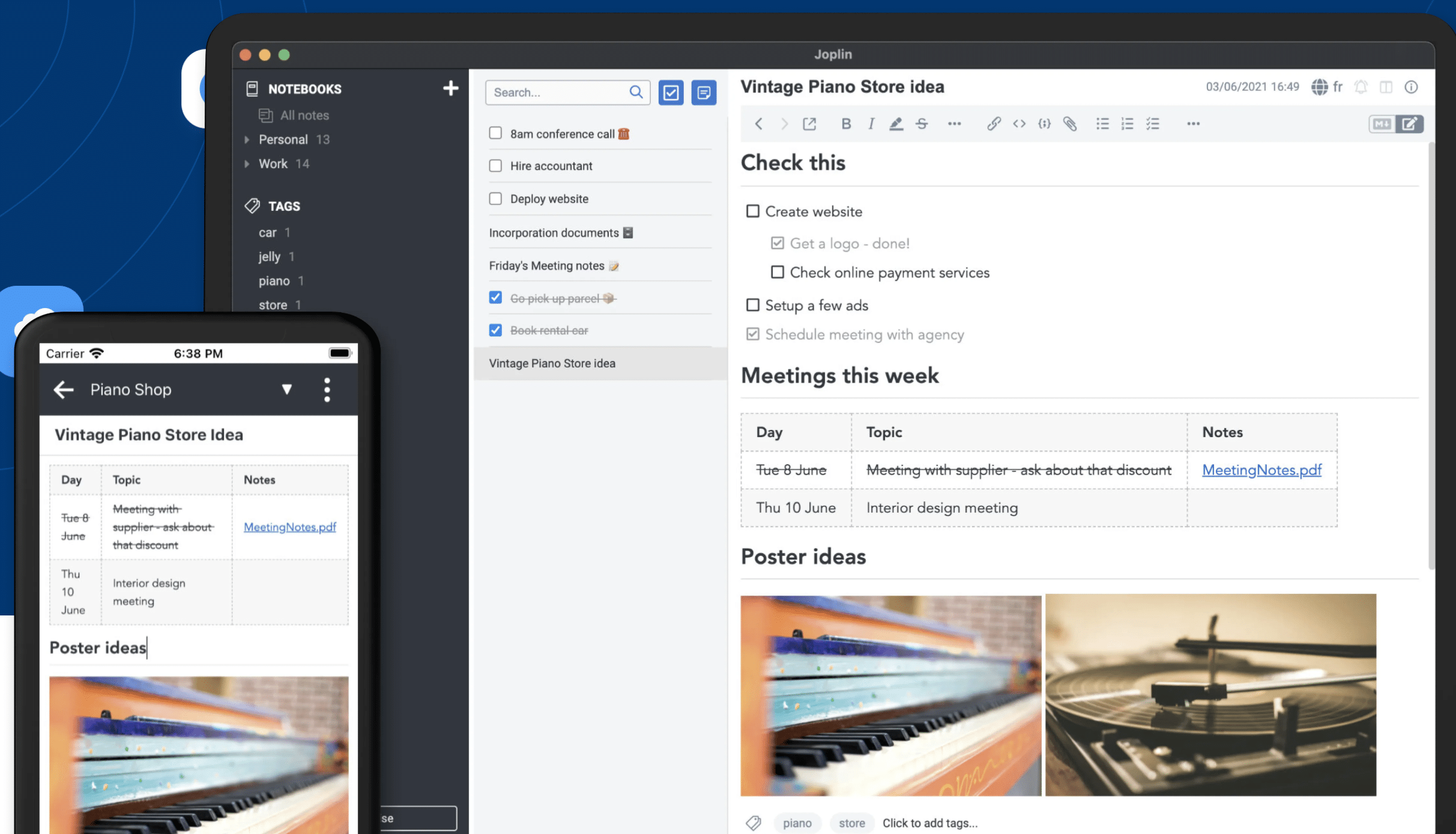The height and width of the screenshot is (834, 1456).
Task: Open note properties info icon
Action: click(x=1411, y=87)
